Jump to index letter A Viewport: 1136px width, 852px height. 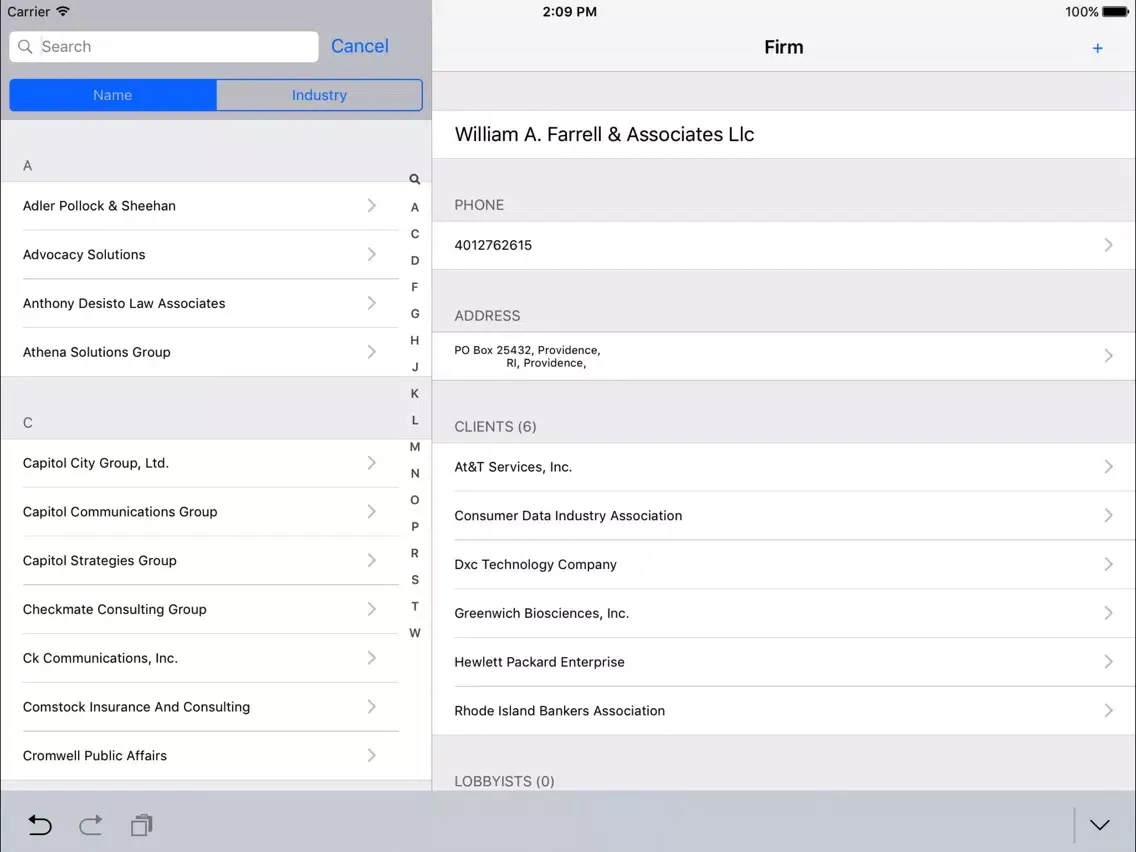click(x=414, y=207)
